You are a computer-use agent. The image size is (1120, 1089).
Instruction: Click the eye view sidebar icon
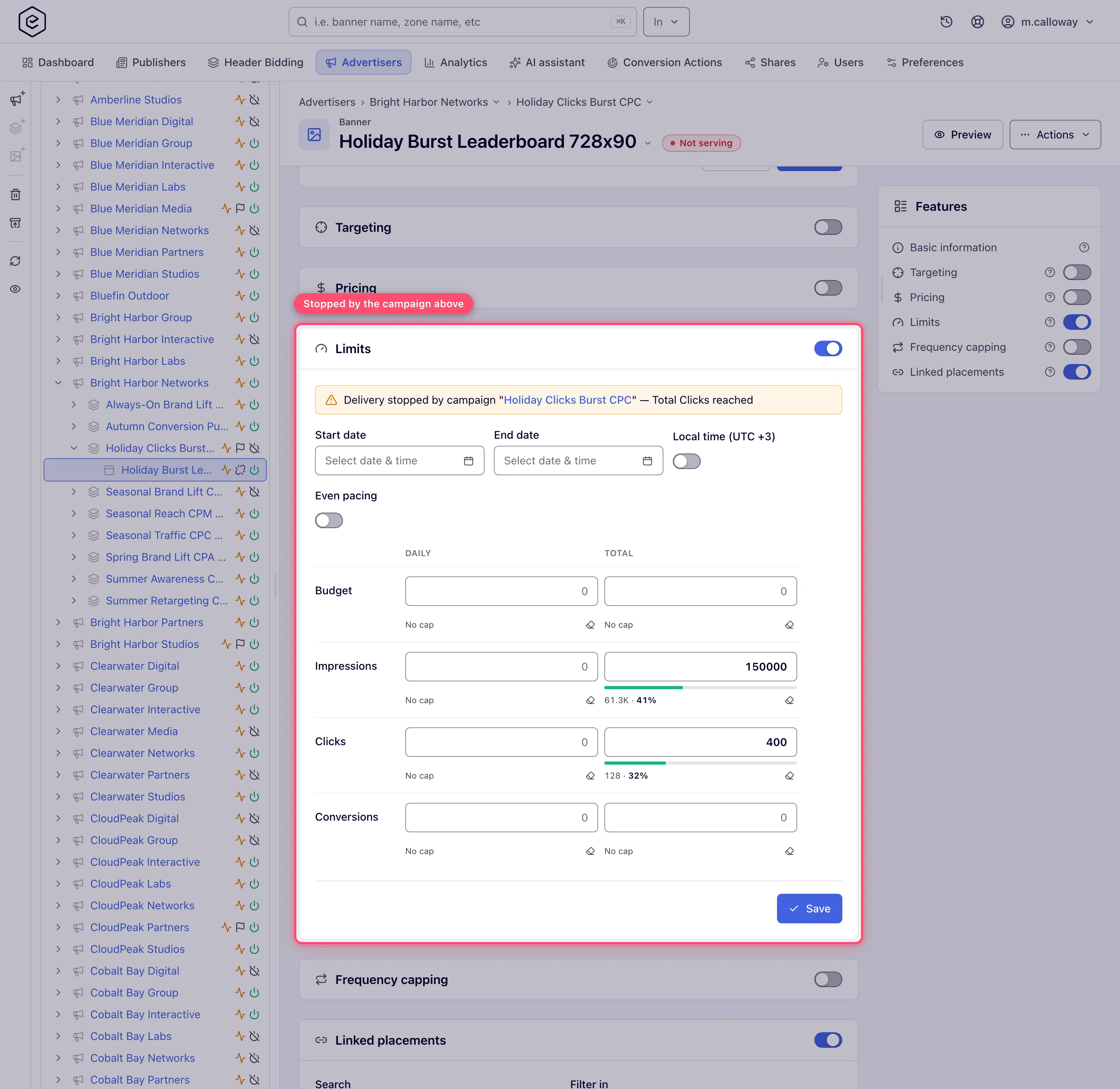pyautogui.click(x=16, y=289)
